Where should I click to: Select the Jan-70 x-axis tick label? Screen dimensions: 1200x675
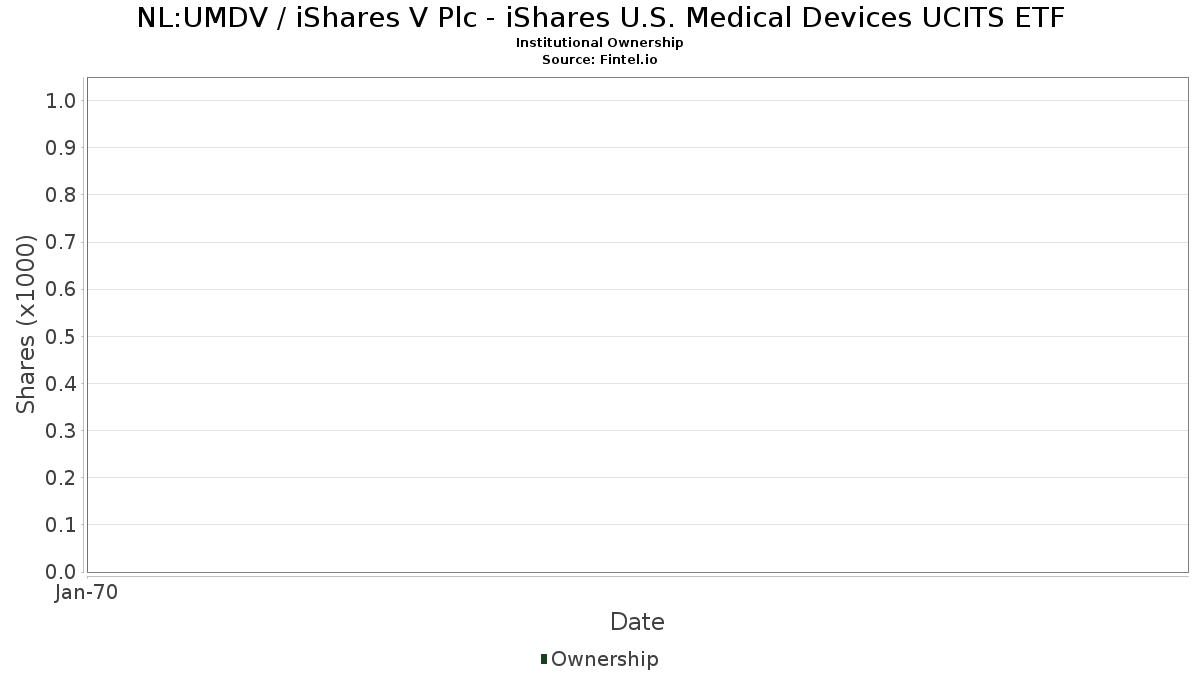coord(87,593)
